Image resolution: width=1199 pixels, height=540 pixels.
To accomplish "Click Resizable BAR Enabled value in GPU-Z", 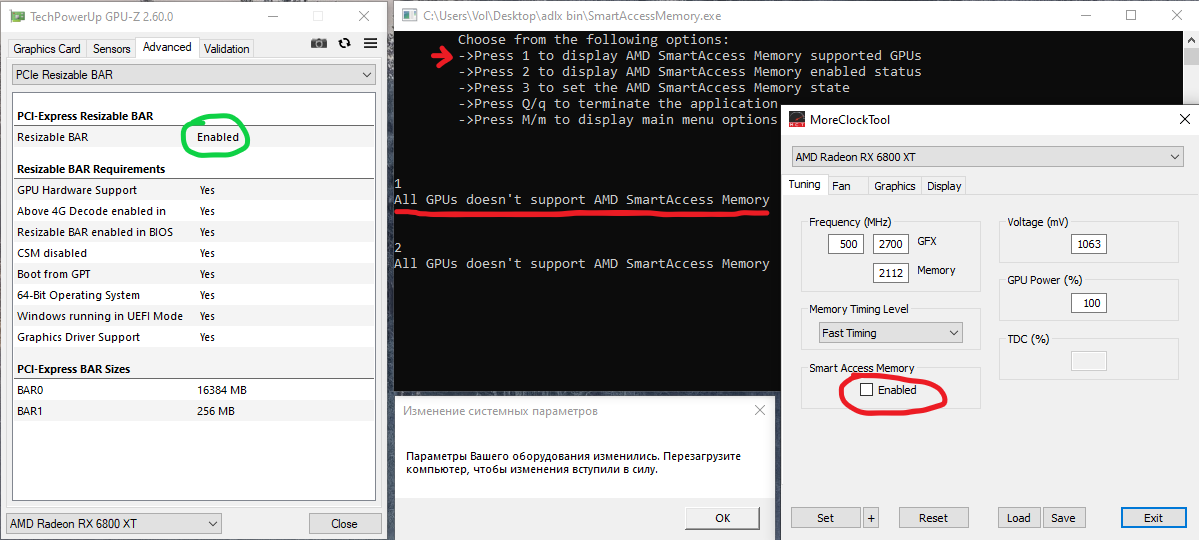I will (x=218, y=138).
